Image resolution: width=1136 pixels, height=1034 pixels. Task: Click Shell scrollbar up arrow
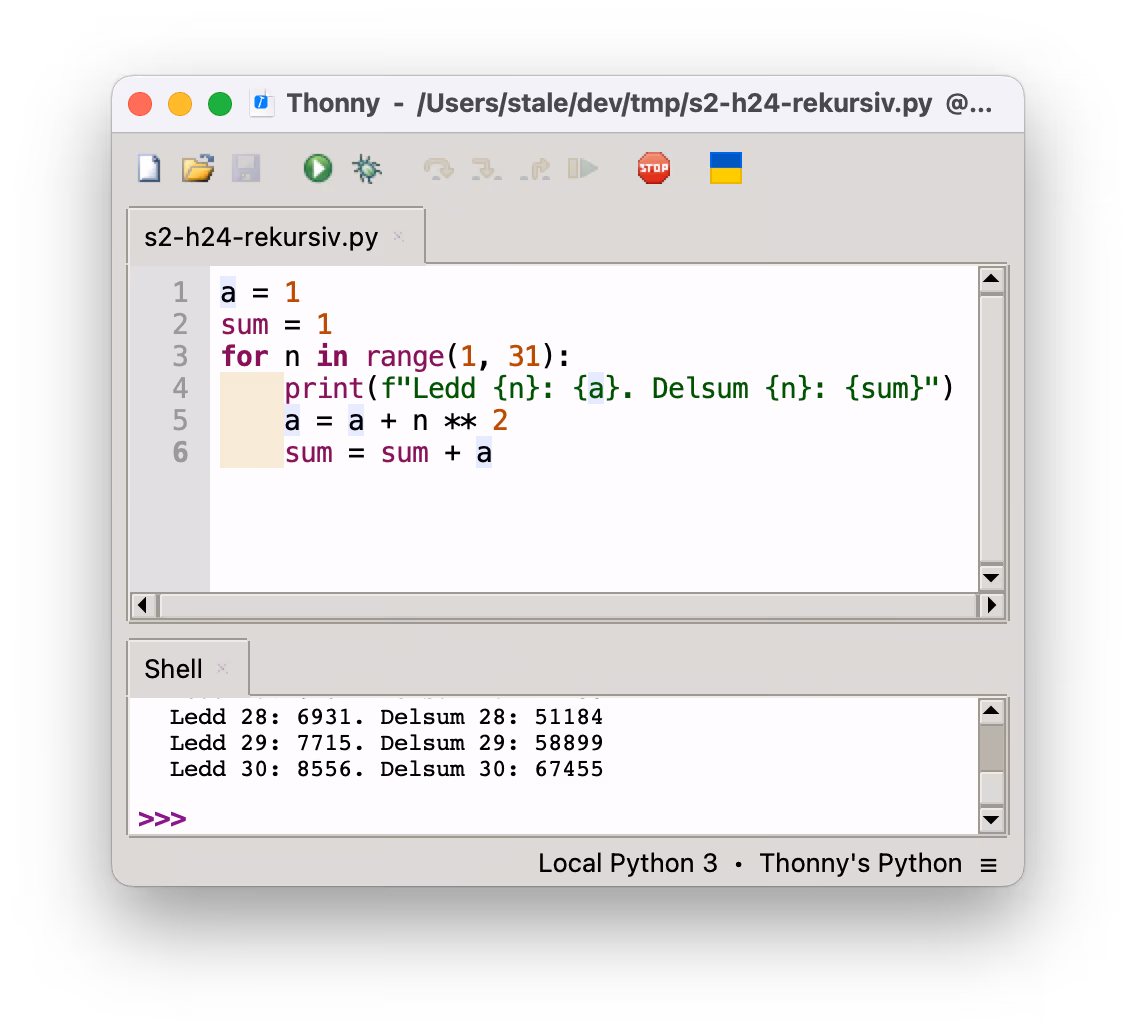pyautogui.click(x=991, y=711)
